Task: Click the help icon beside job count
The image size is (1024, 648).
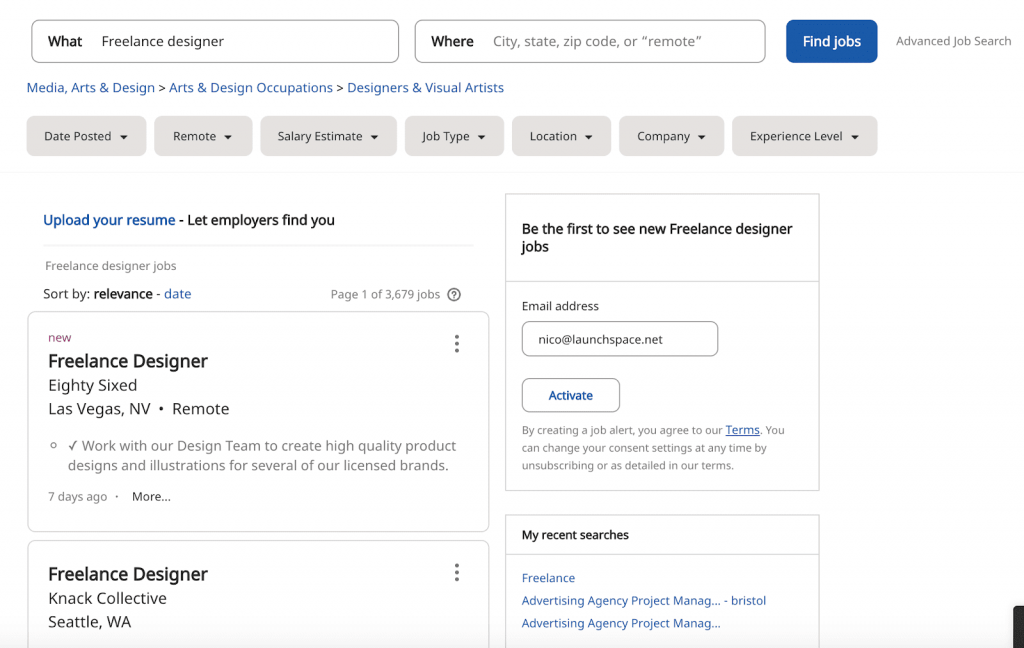Action: (454, 295)
